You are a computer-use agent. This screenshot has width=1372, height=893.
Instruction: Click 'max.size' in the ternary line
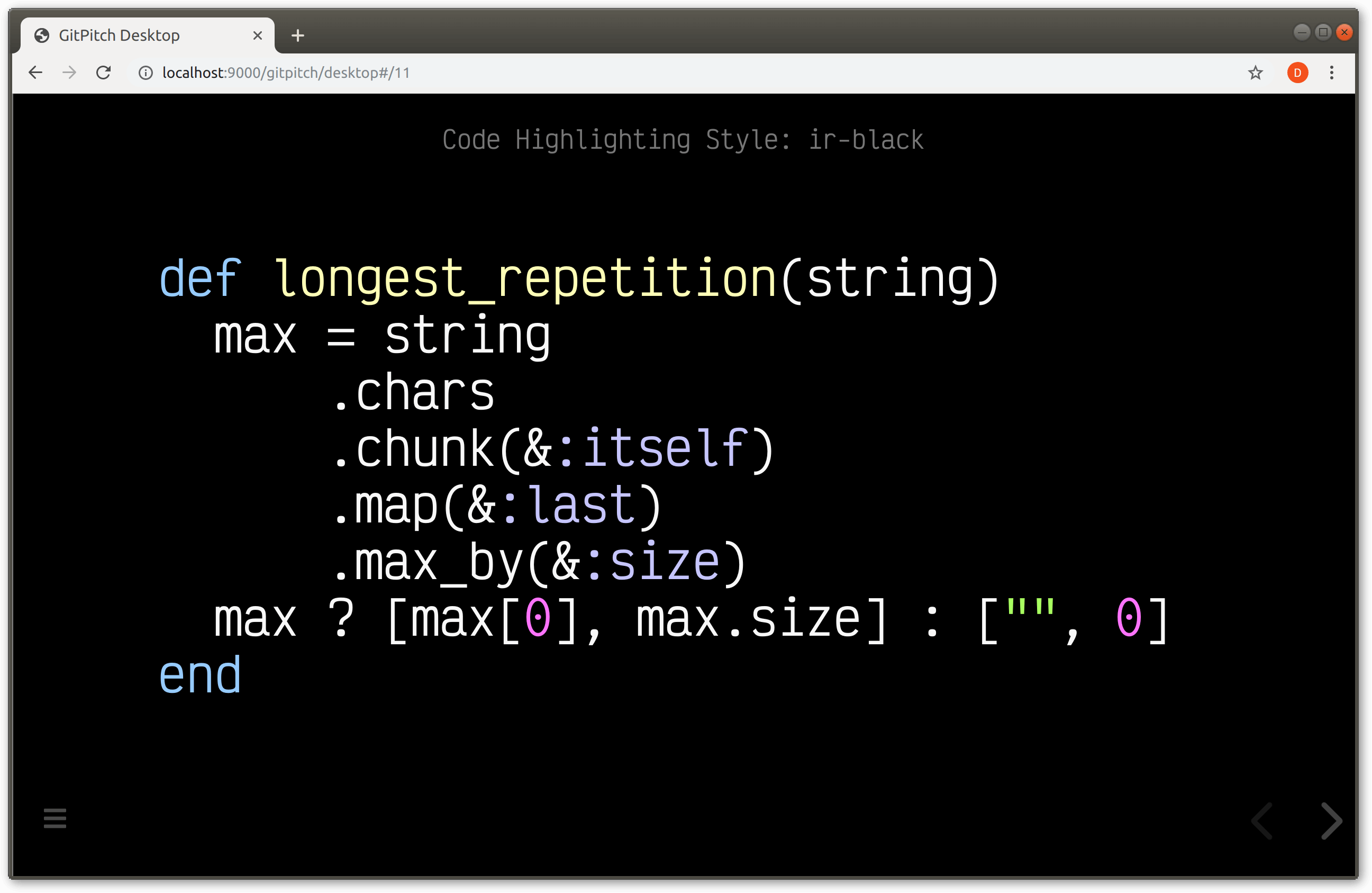coord(749,618)
